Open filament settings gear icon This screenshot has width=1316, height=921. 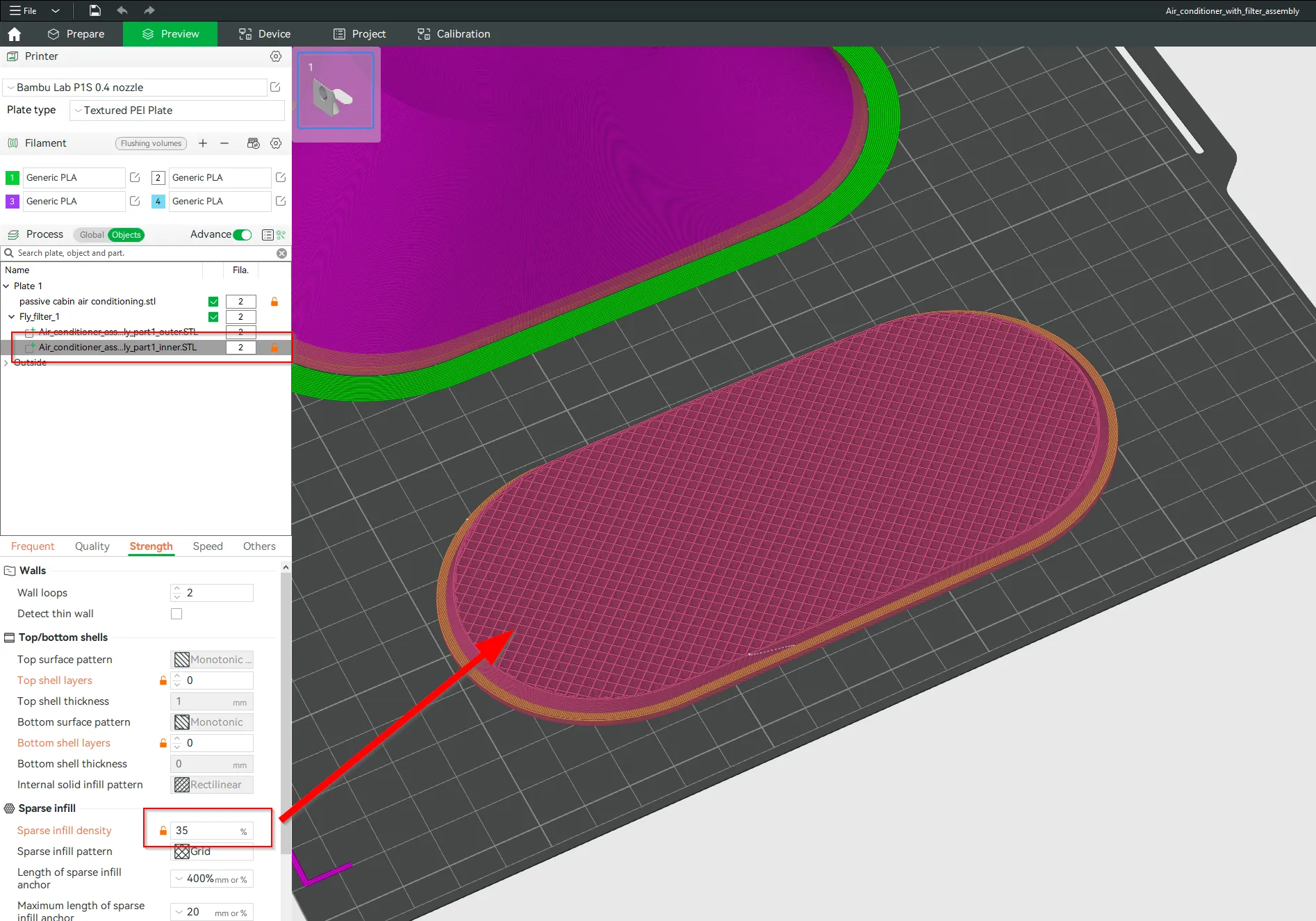pyautogui.click(x=276, y=143)
